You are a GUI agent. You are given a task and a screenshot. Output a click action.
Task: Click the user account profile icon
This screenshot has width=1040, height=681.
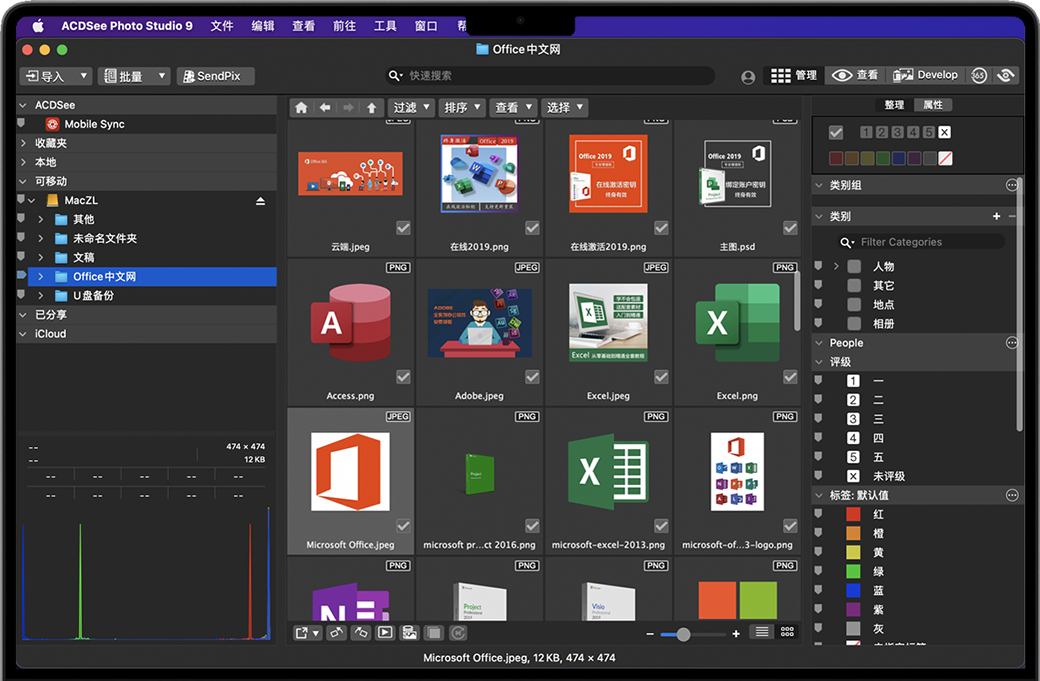click(748, 77)
